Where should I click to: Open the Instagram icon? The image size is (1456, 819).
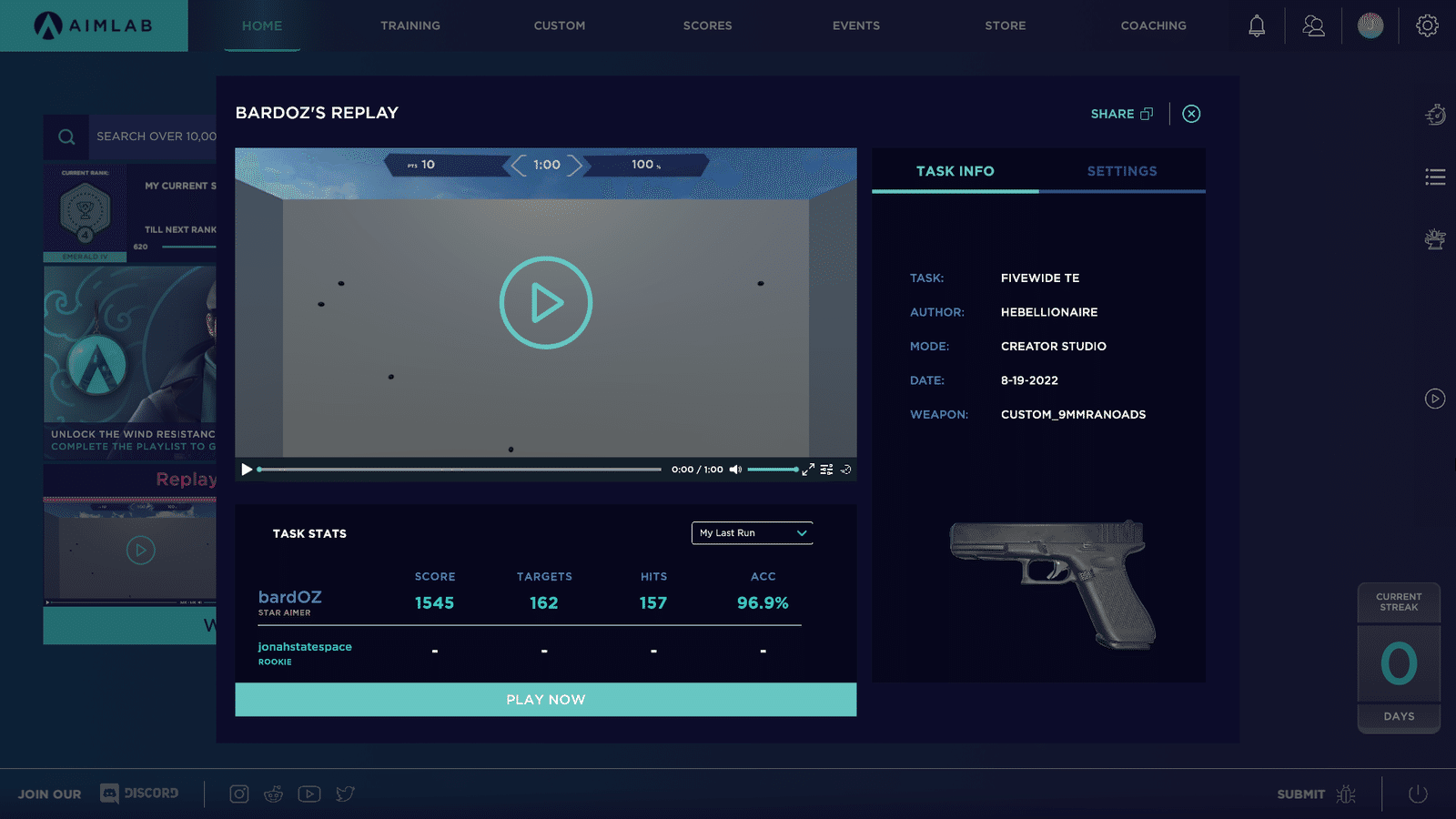click(x=239, y=794)
